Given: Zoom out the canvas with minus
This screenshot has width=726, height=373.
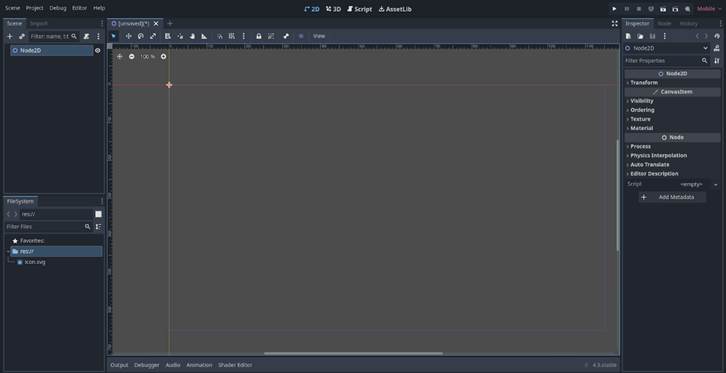Looking at the screenshot, I should point(132,56).
